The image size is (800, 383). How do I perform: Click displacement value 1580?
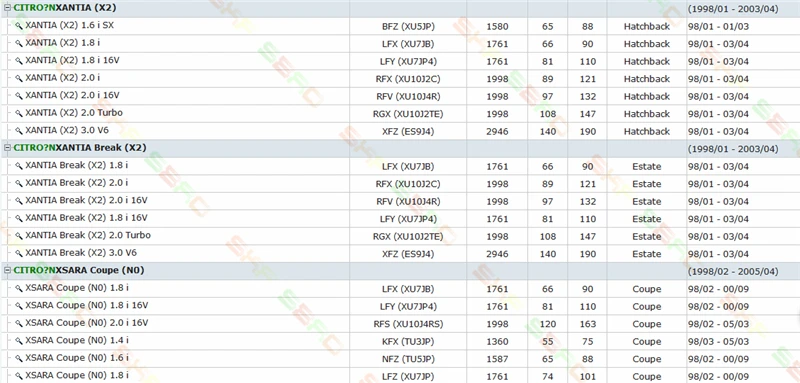click(497, 27)
